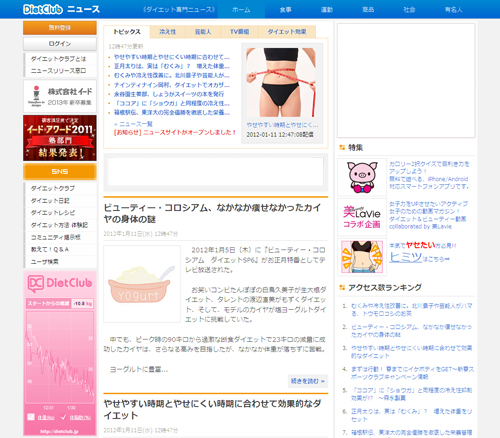Switch to the TV番組 tab
The height and width of the screenshot is (438, 500).
click(x=239, y=32)
